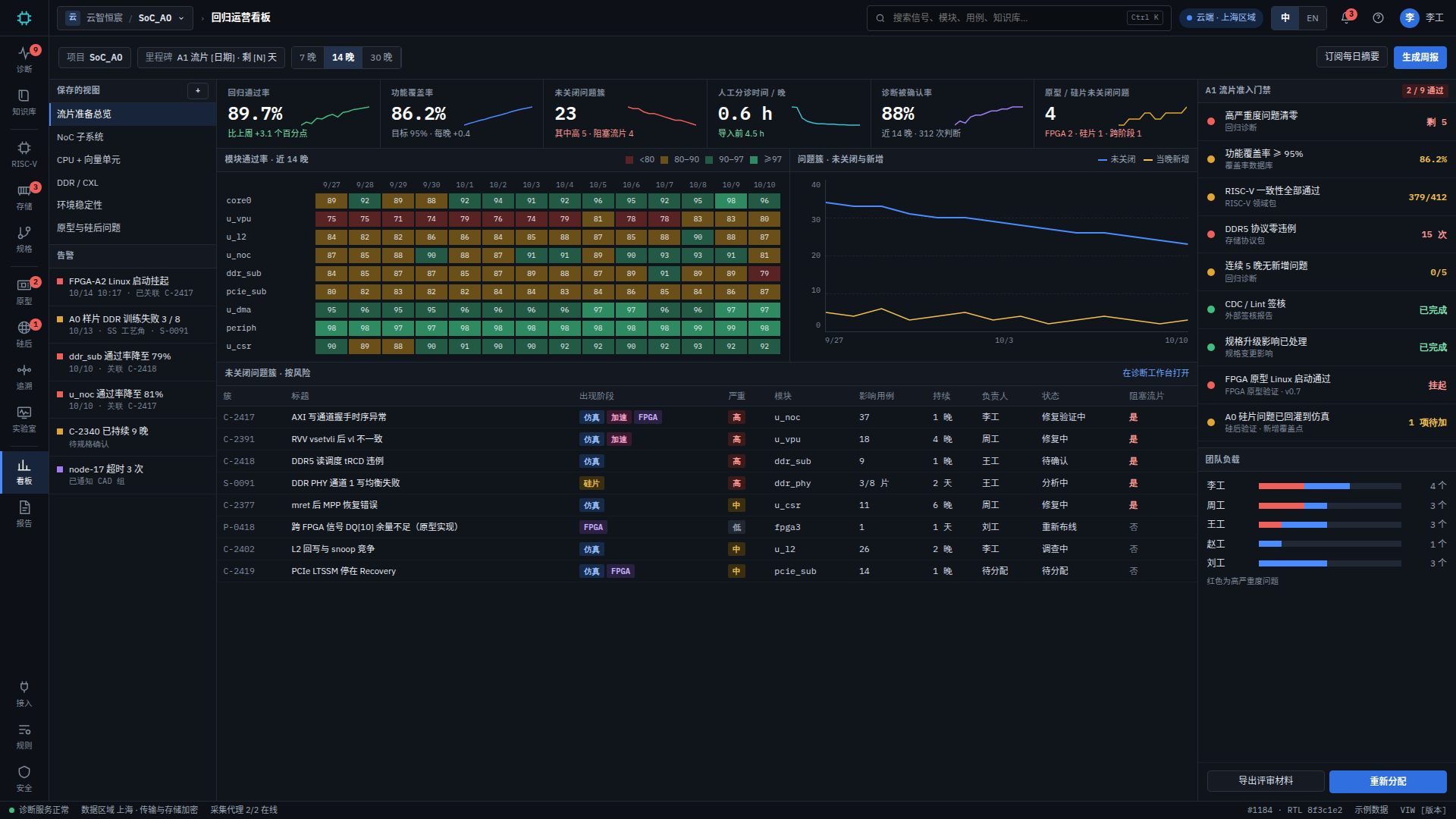Open the RISC-V sidebar icon
The width and height of the screenshot is (1456, 819).
(24, 154)
